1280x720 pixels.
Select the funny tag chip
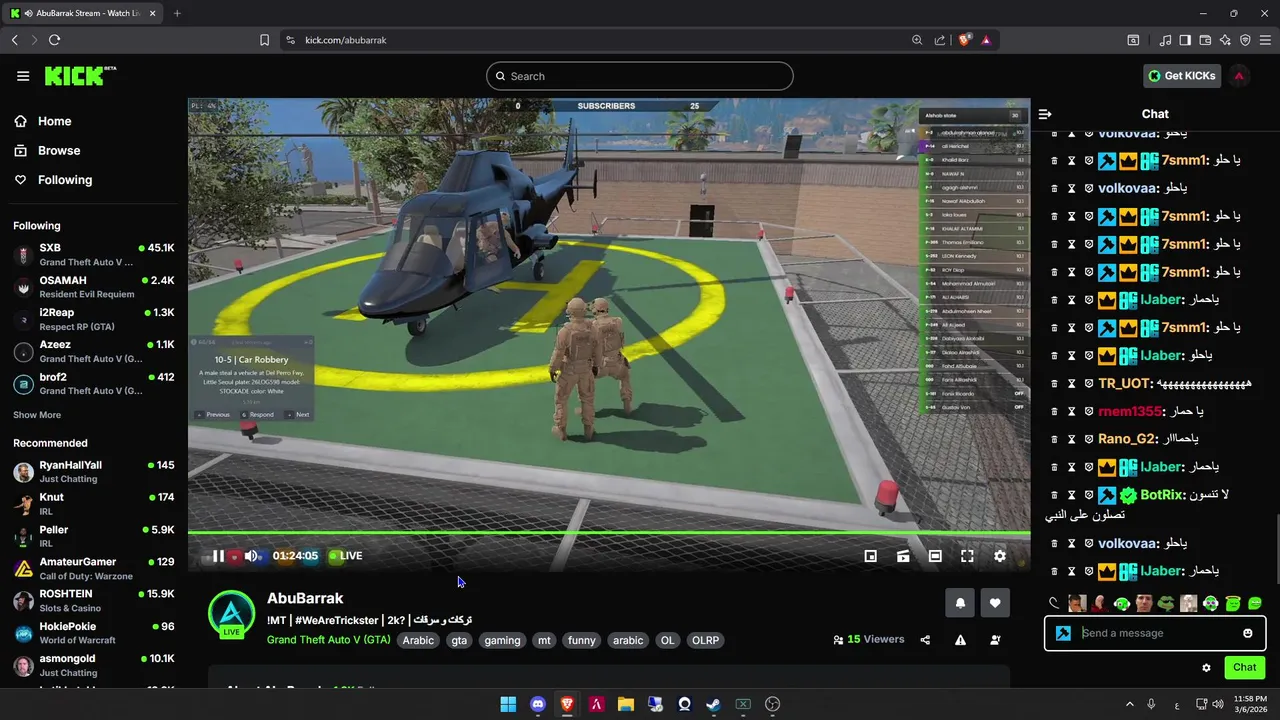[582, 640]
